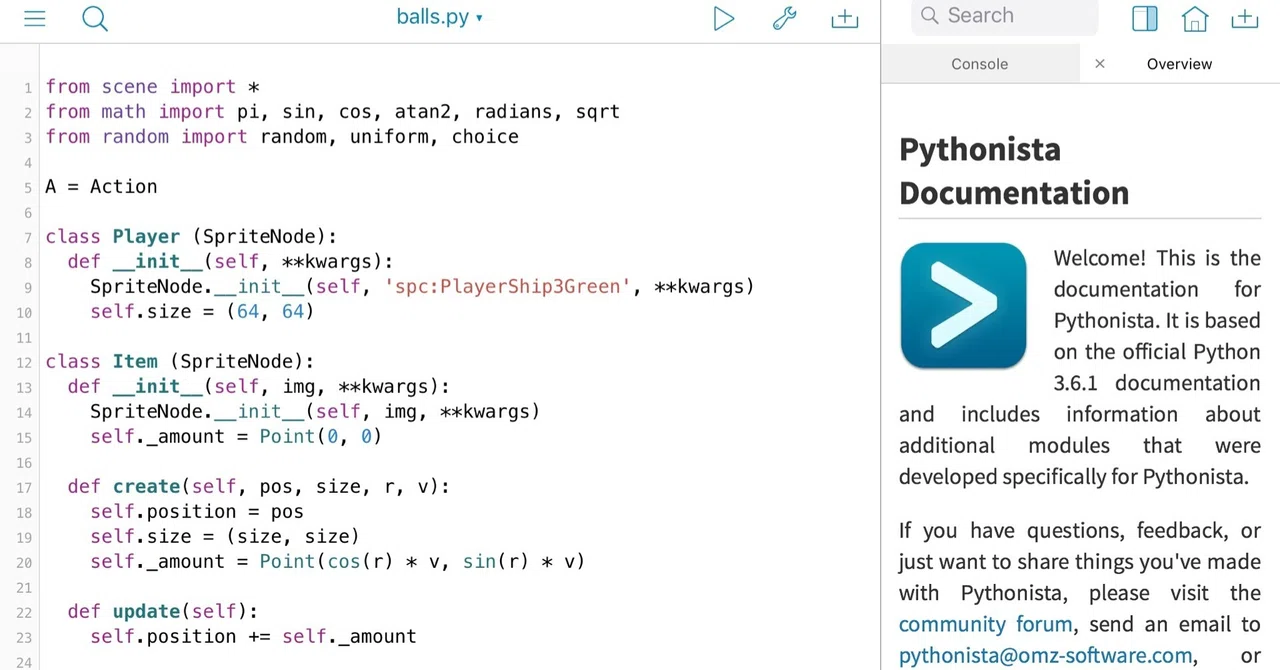Click 'self.position = pos' on line 18
The image size is (1280, 670).
(x=197, y=512)
